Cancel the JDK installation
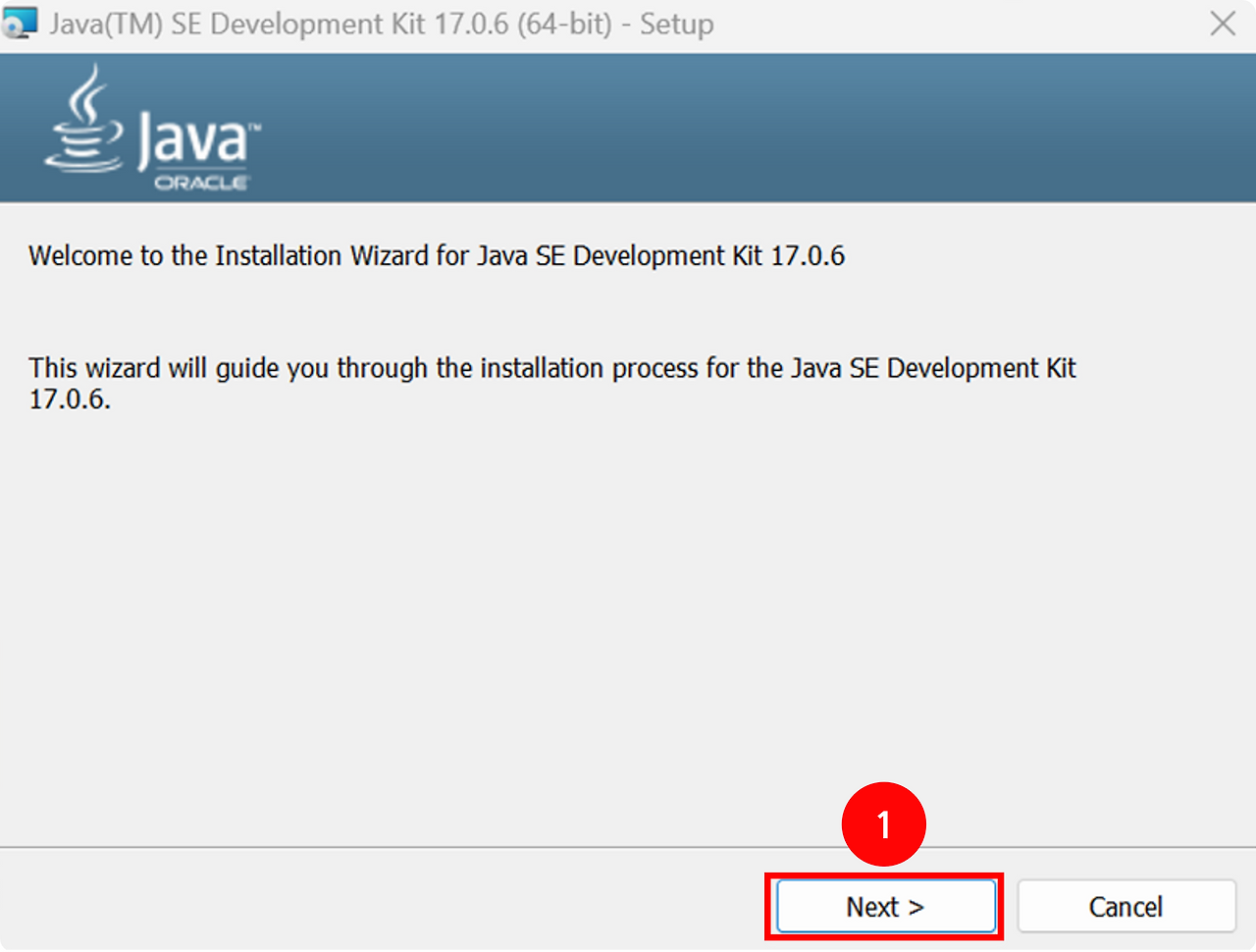 click(x=1125, y=907)
